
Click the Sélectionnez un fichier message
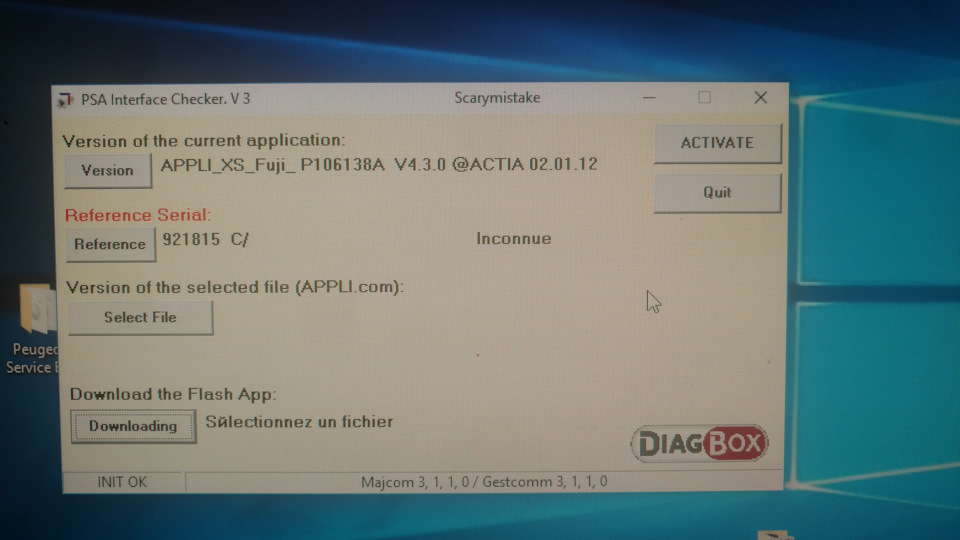click(299, 422)
